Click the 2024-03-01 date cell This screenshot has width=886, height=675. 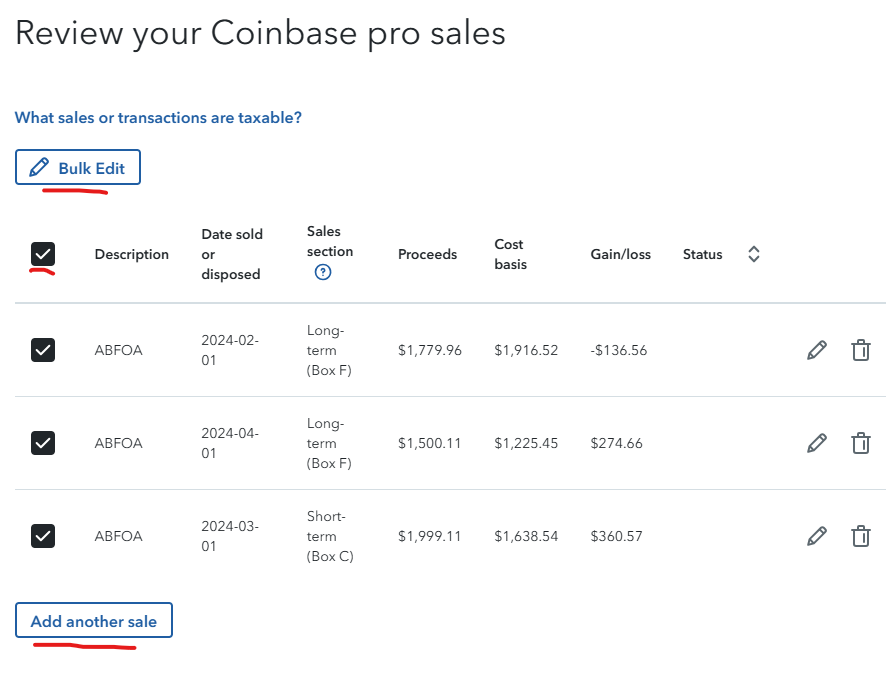click(x=230, y=536)
